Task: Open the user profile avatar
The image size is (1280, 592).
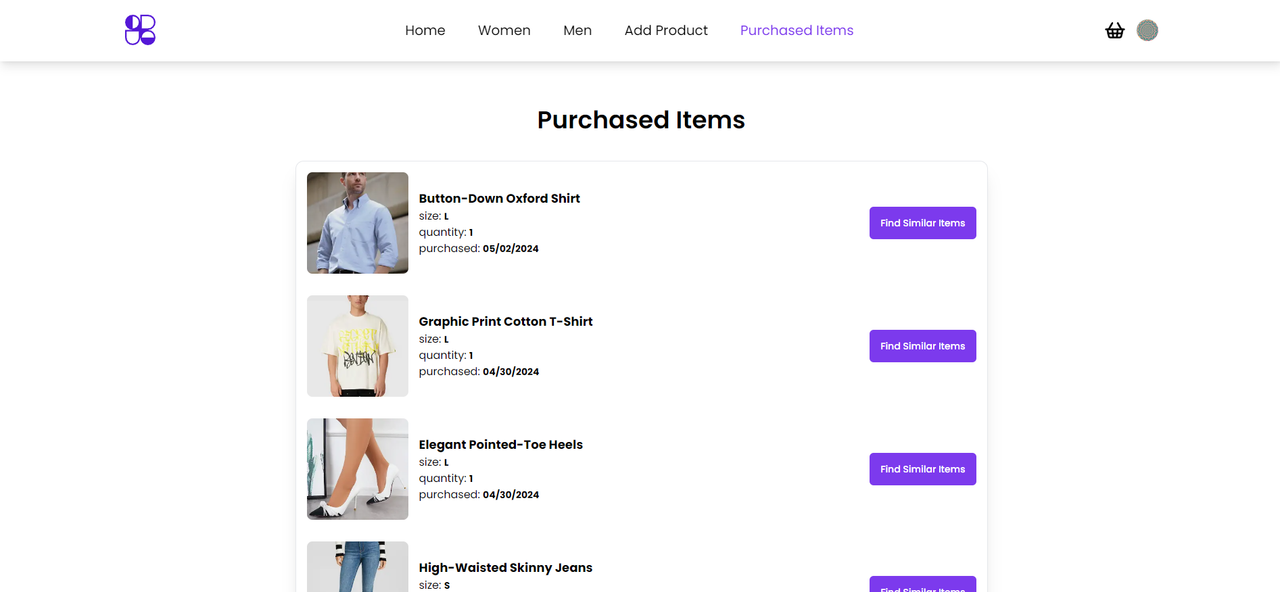Action: pyautogui.click(x=1147, y=30)
